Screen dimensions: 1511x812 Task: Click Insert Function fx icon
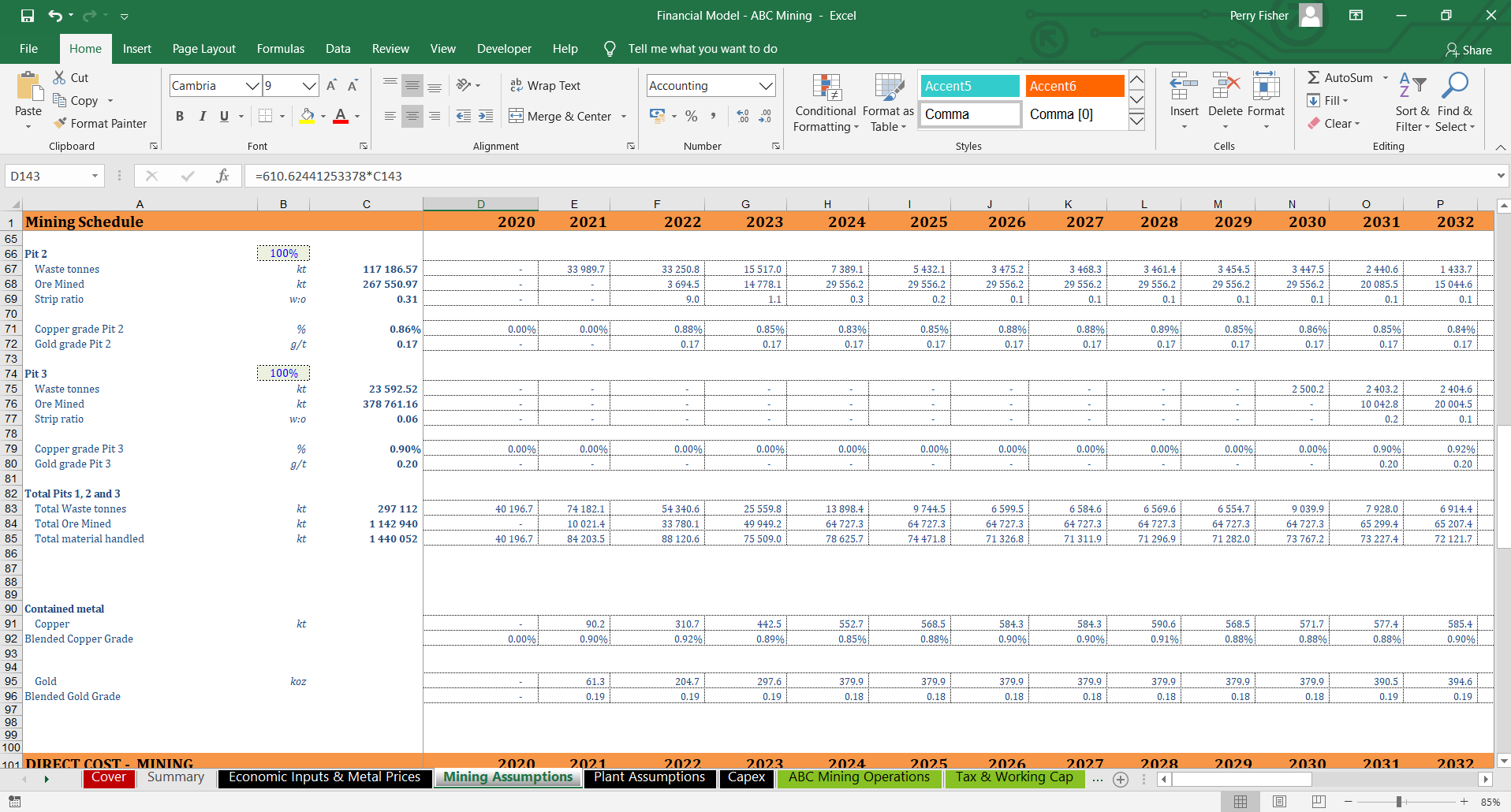tap(222, 176)
